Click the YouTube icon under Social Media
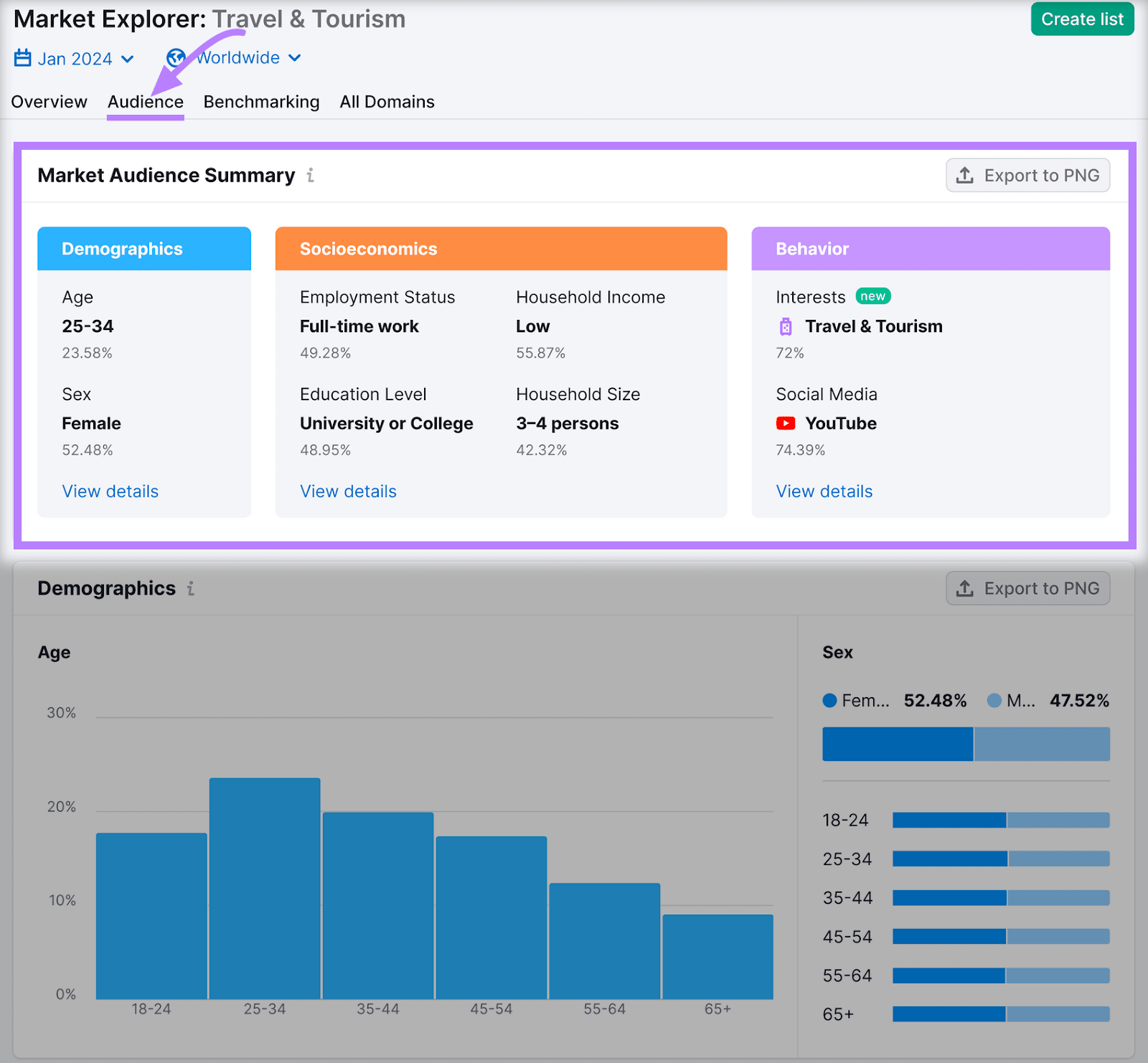Viewport: 1148px width, 1063px height. [786, 423]
